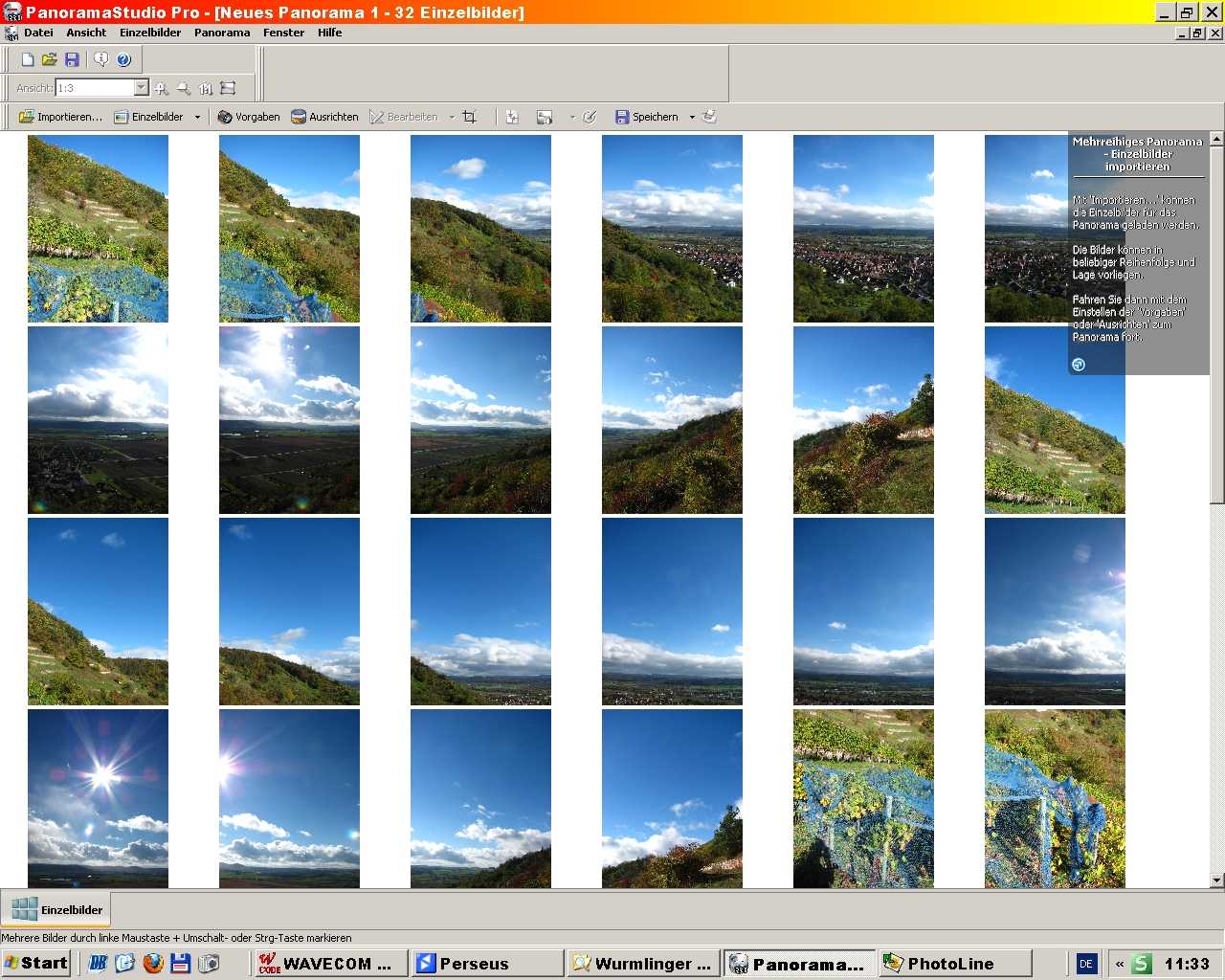
Task: Click the Speichern button
Action: point(647,117)
